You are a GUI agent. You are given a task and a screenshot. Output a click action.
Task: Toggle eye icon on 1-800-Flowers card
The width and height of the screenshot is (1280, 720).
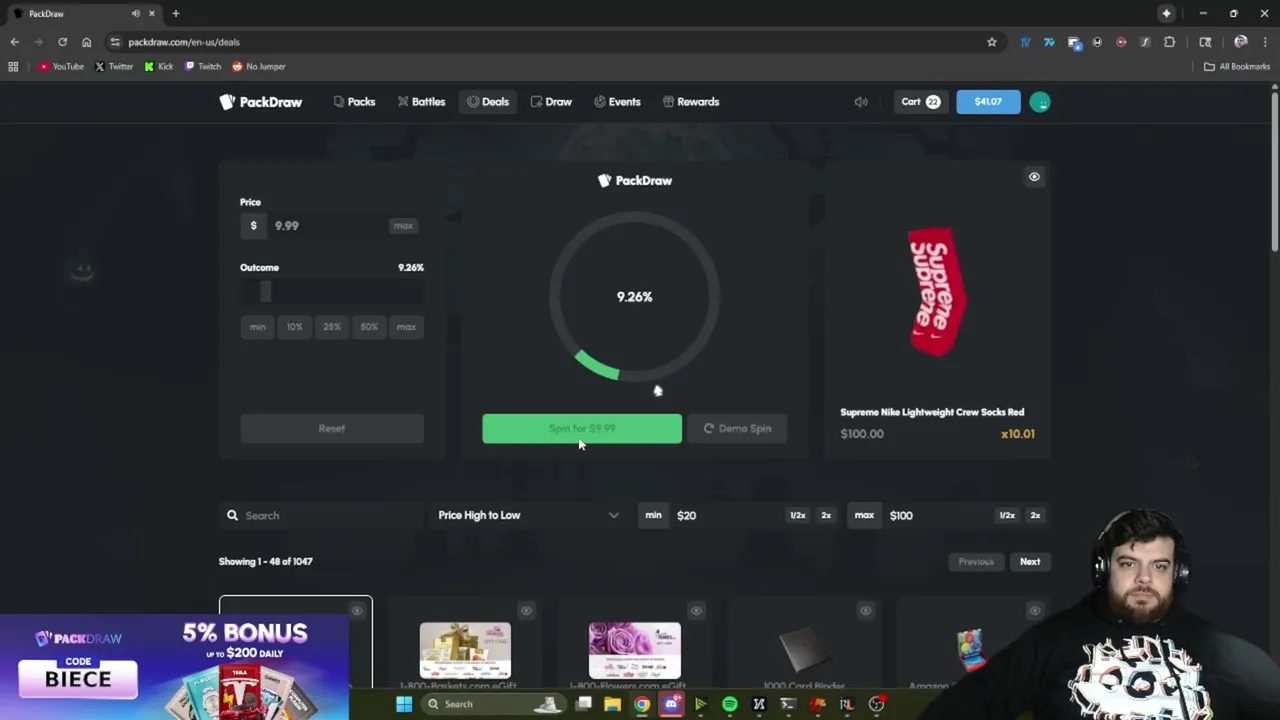click(x=696, y=611)
